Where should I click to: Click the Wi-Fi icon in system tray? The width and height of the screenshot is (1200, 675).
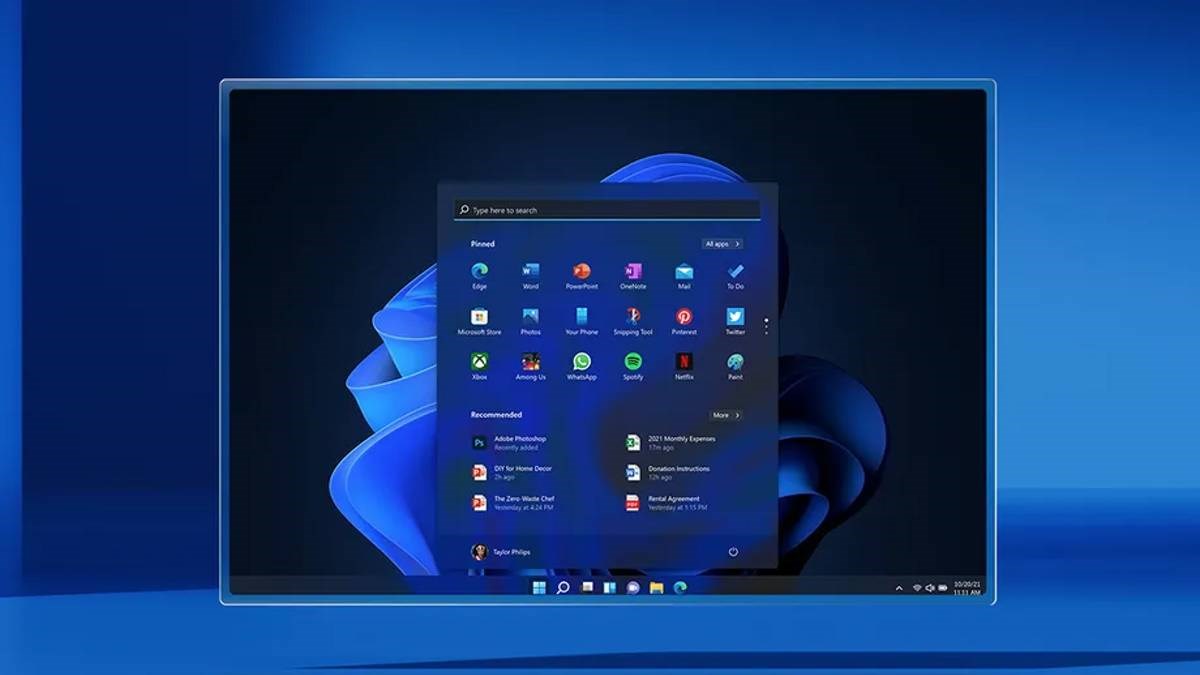[917, 588]
